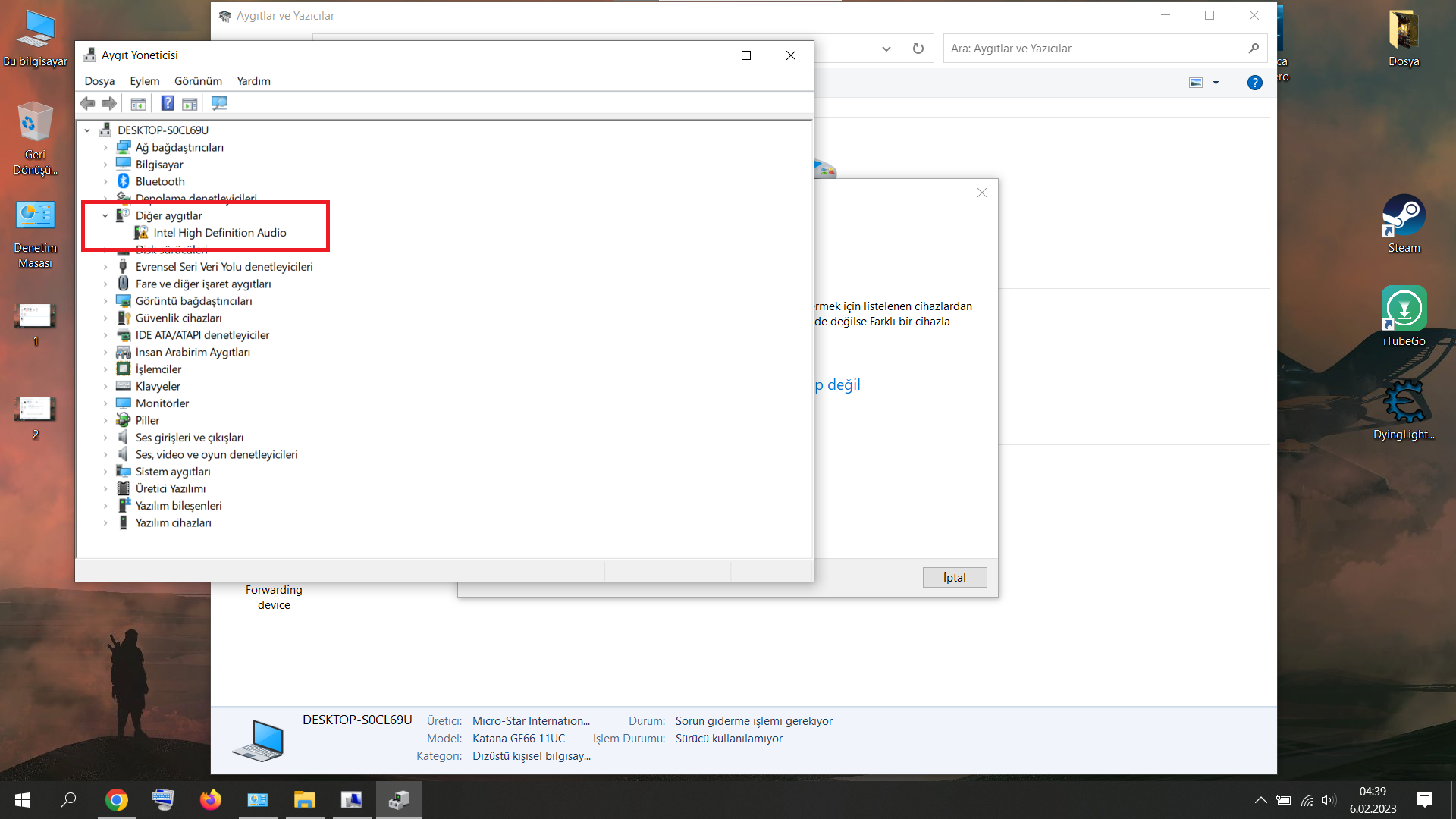Click the Forward arrow in Device Manager toolbar
This screenshot has height=819, width=1456.
coord(109,103)
